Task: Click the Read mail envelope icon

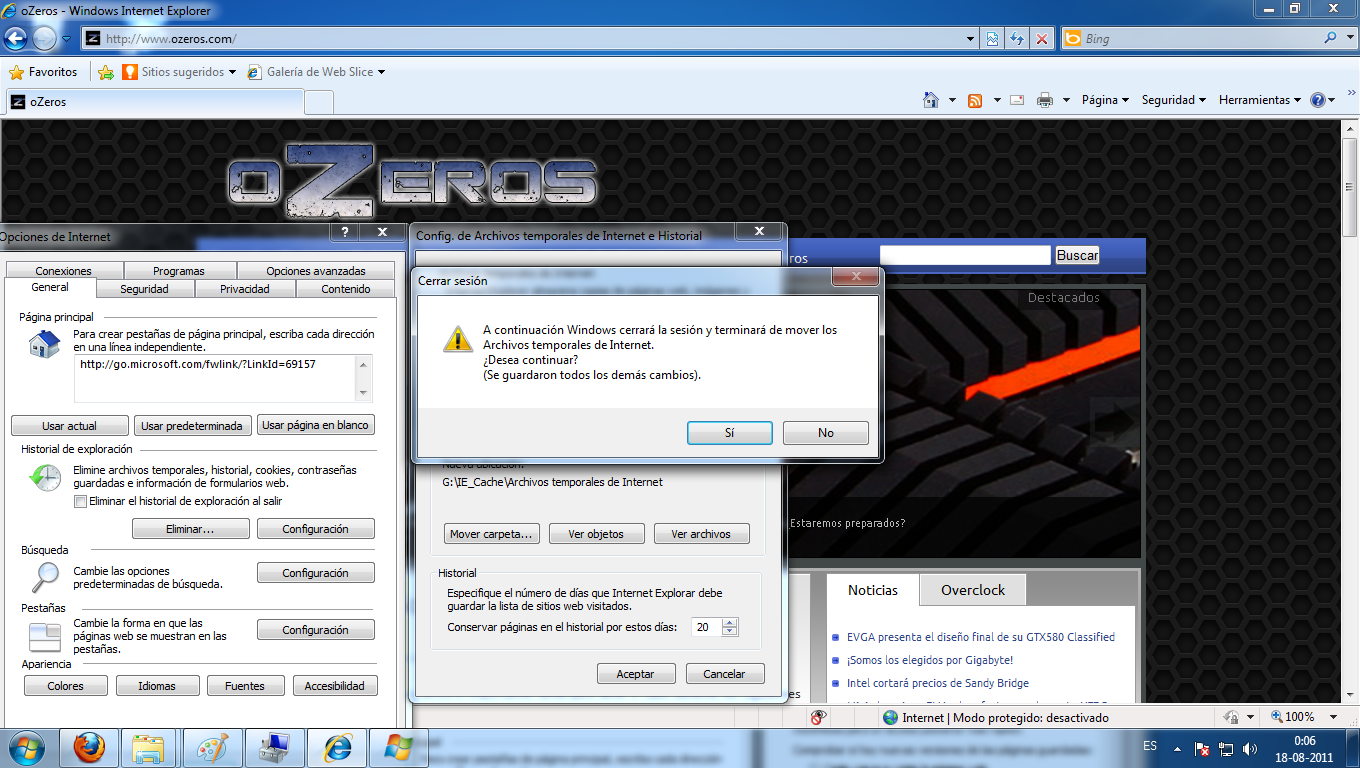Action: [x=1017, y=100]
